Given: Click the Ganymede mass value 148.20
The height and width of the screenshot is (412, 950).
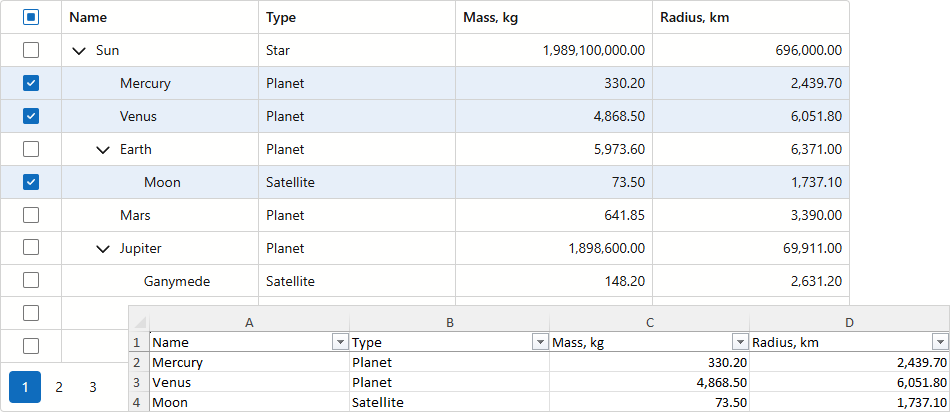Looking at the screenshot, I should click(x=623, y=281).
